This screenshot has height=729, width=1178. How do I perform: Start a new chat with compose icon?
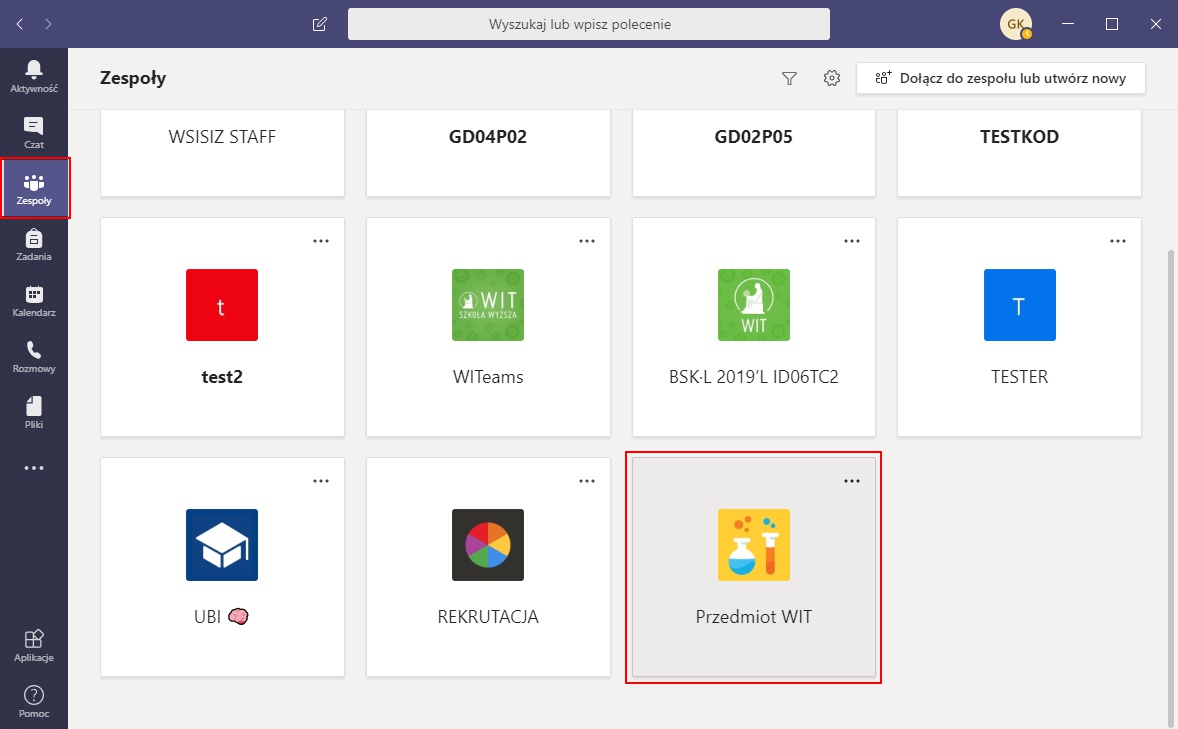[319, 24]
